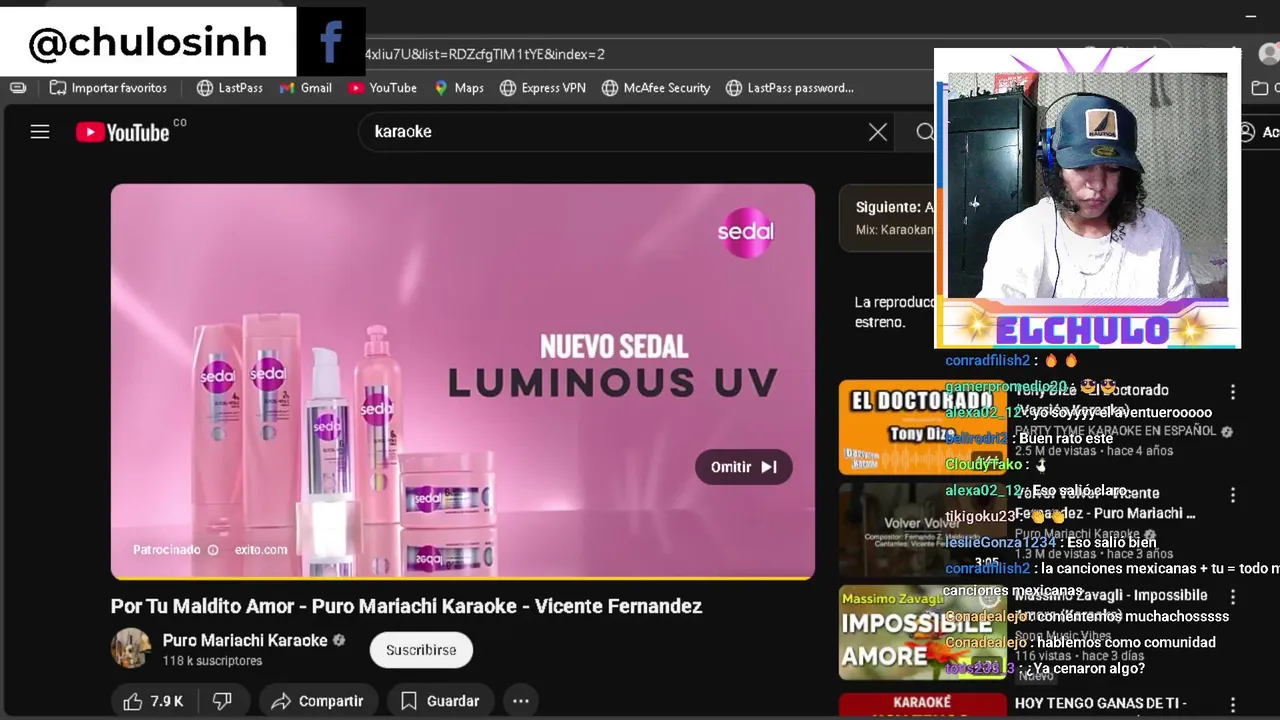
Task: Open more actions three-dot menu under video
Action: (521, 701)
